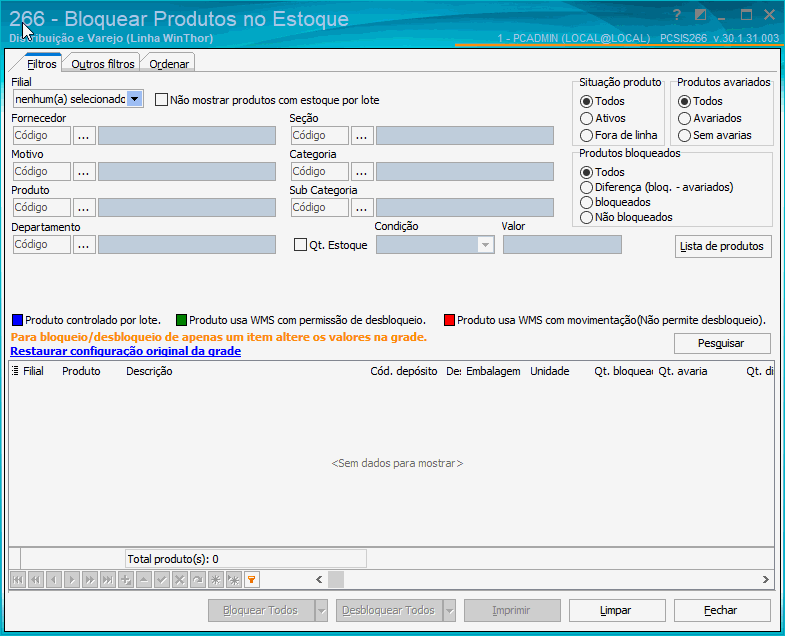
Task: Click the Descrição column header
Action: [x=149, y=371]
